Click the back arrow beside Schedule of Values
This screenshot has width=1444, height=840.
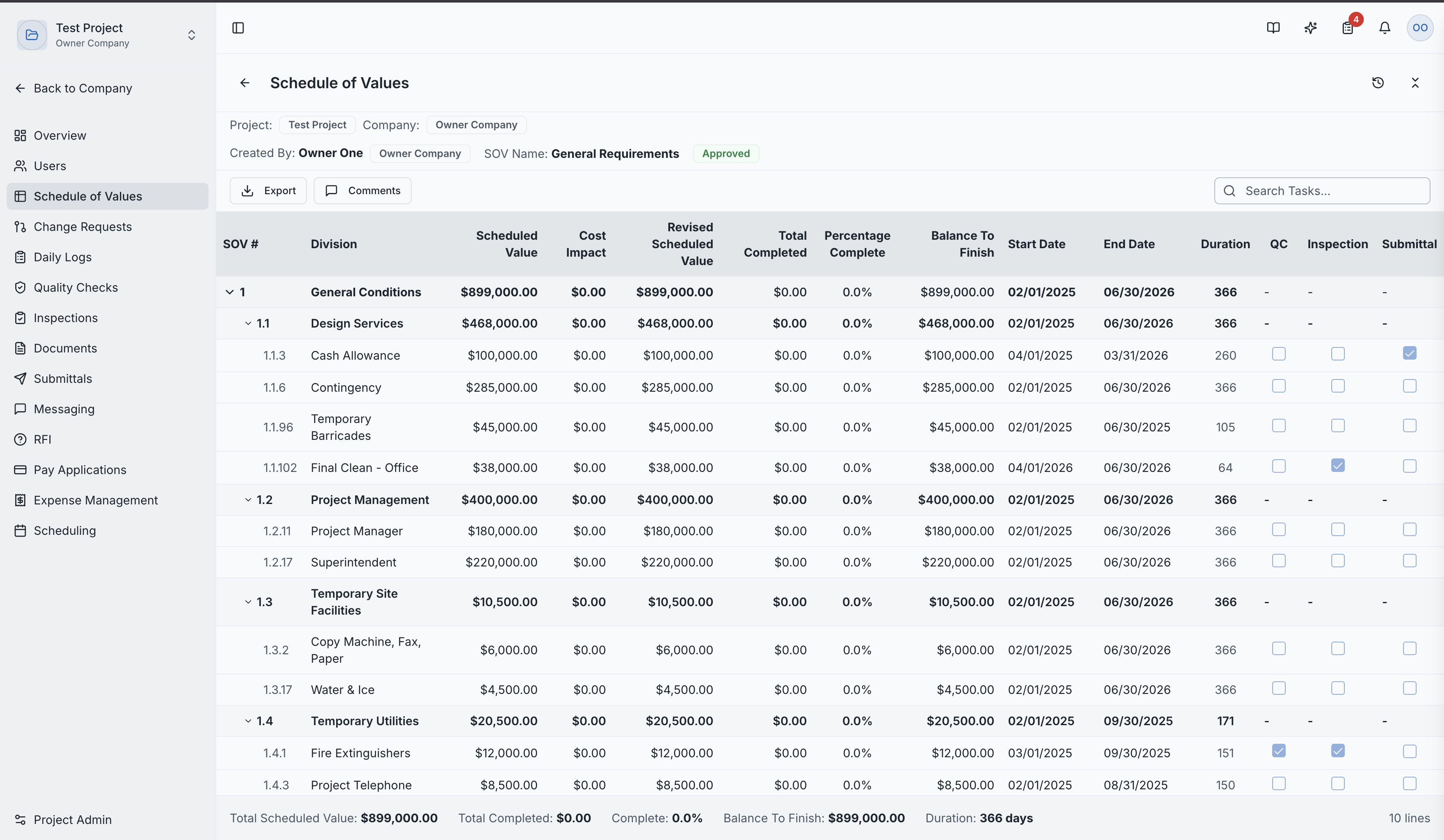pyautogui.click(x=245, y=83)
